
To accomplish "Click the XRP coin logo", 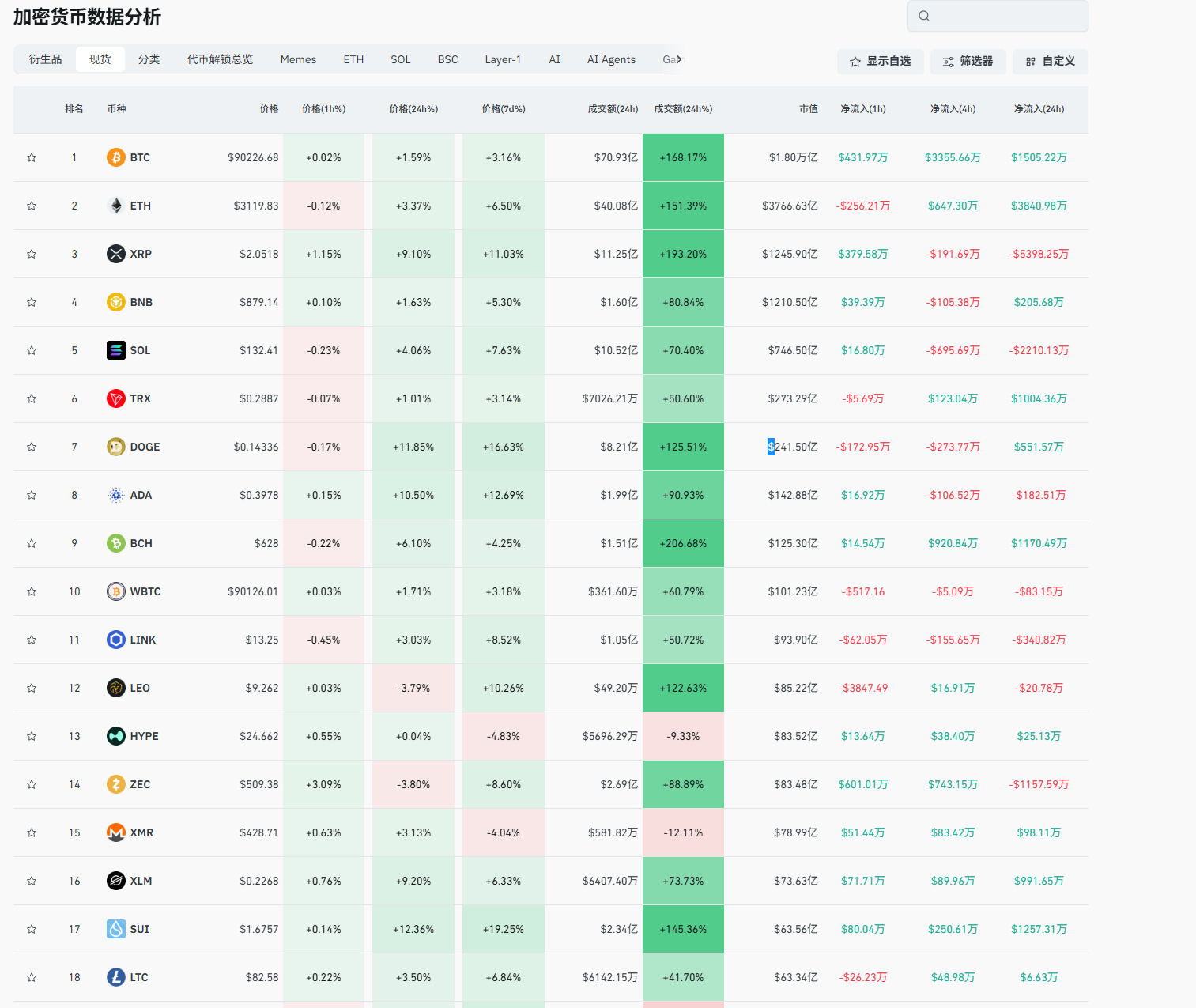I will coord(116,254).
